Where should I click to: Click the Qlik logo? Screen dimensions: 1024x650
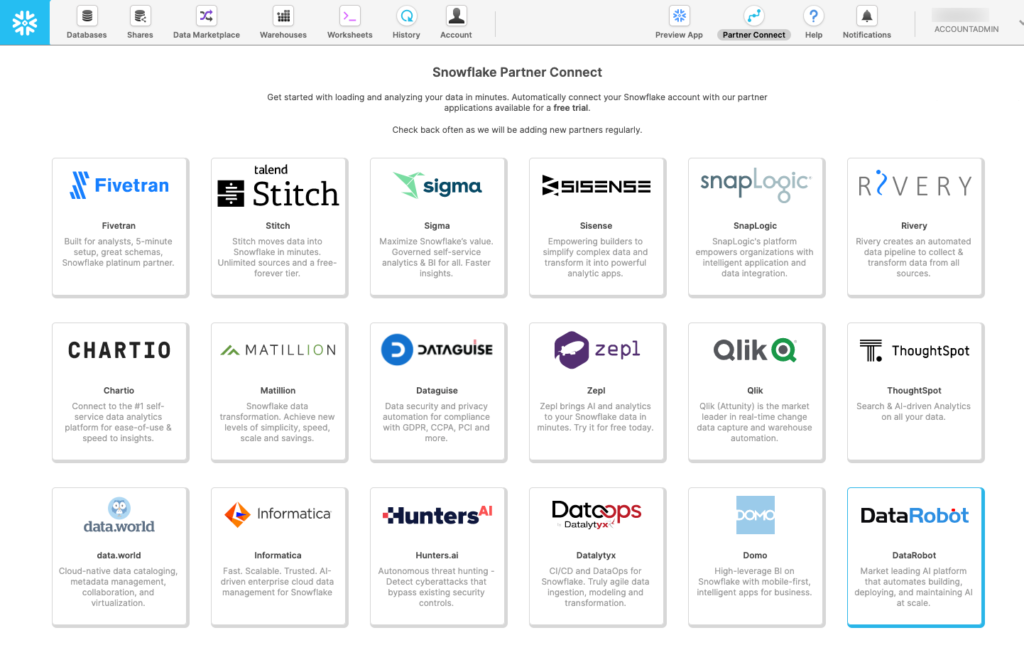[755, 350]
